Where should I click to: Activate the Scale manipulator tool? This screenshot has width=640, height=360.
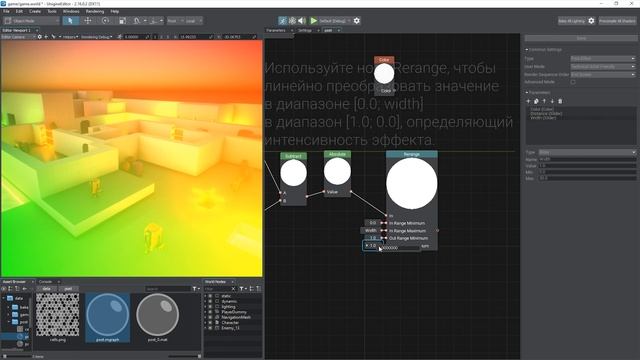click(122, 20)
